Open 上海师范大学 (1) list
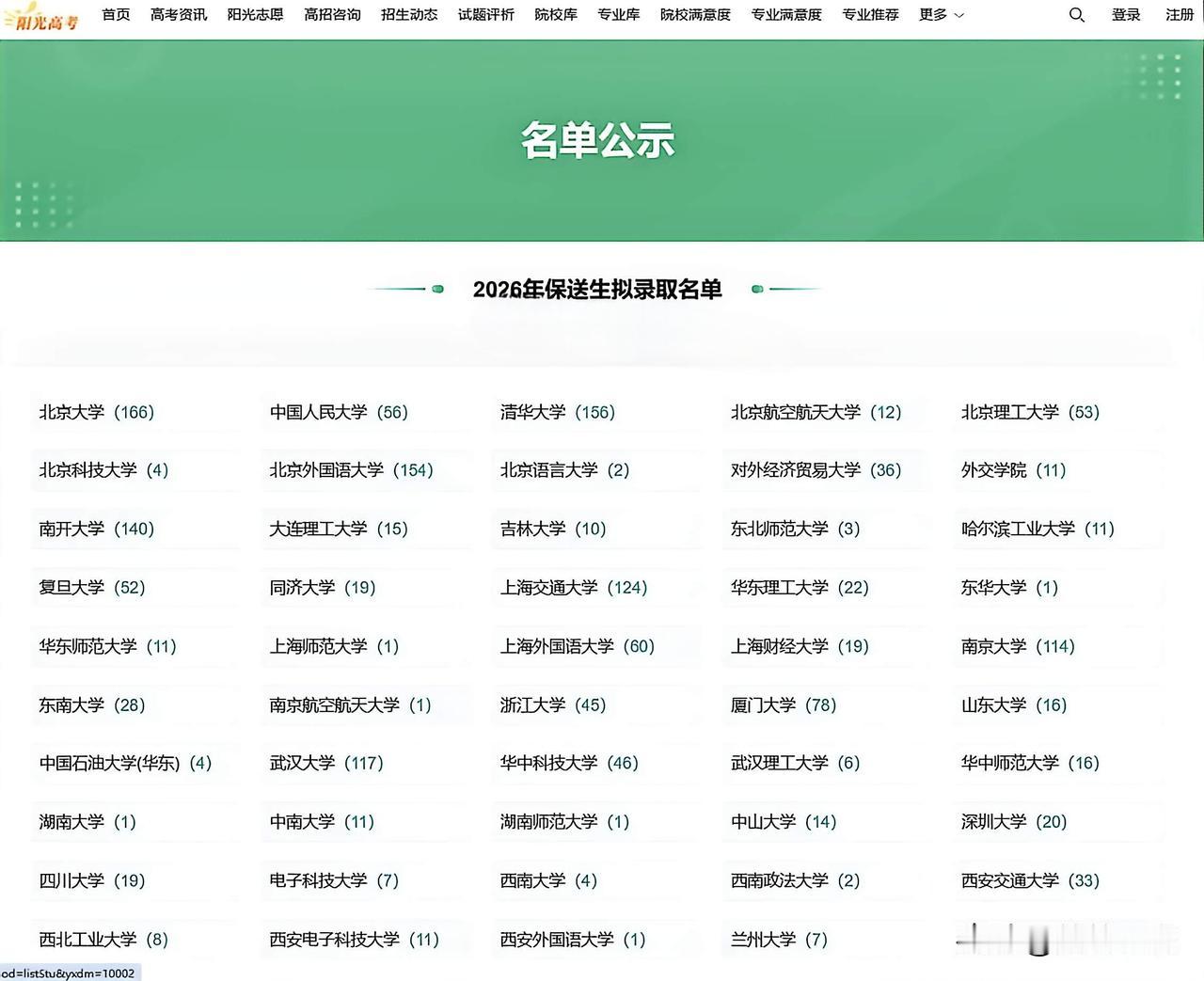 tap(334, 646)
